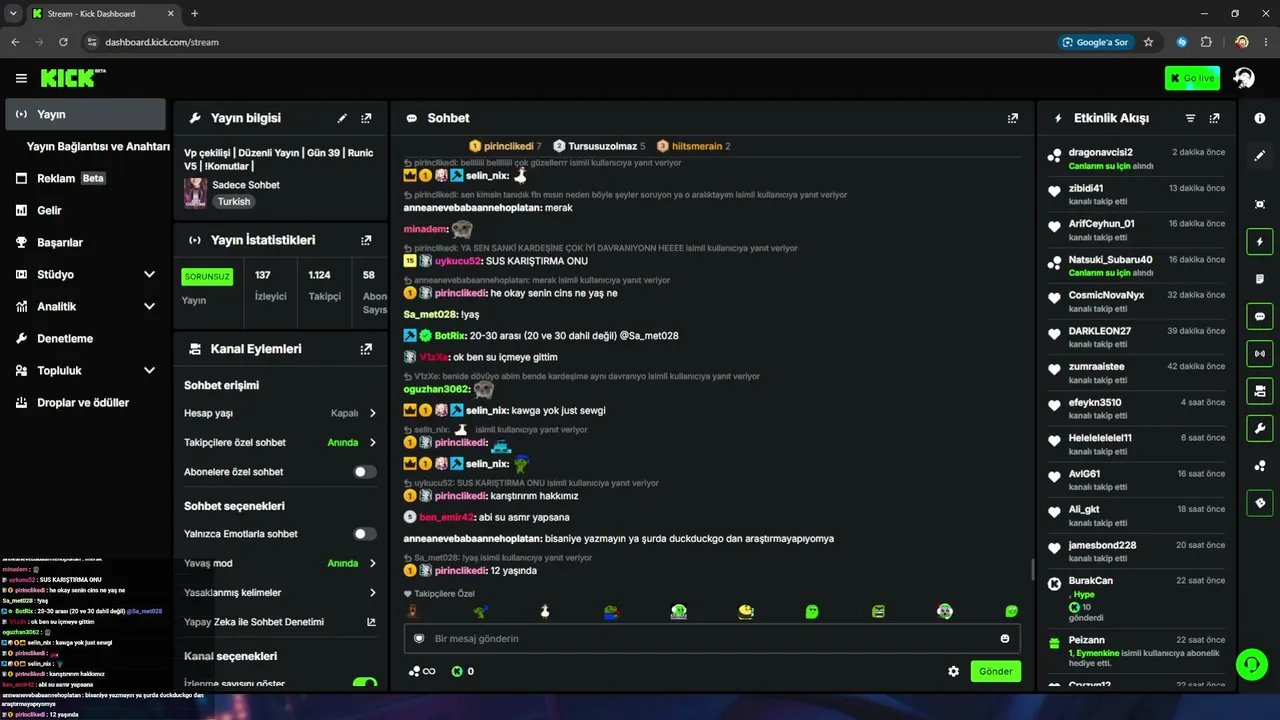Open Yasaklanmış kelimeler settings
The height and width of the screenshot is (720, 1280).
tap(280, 592)
